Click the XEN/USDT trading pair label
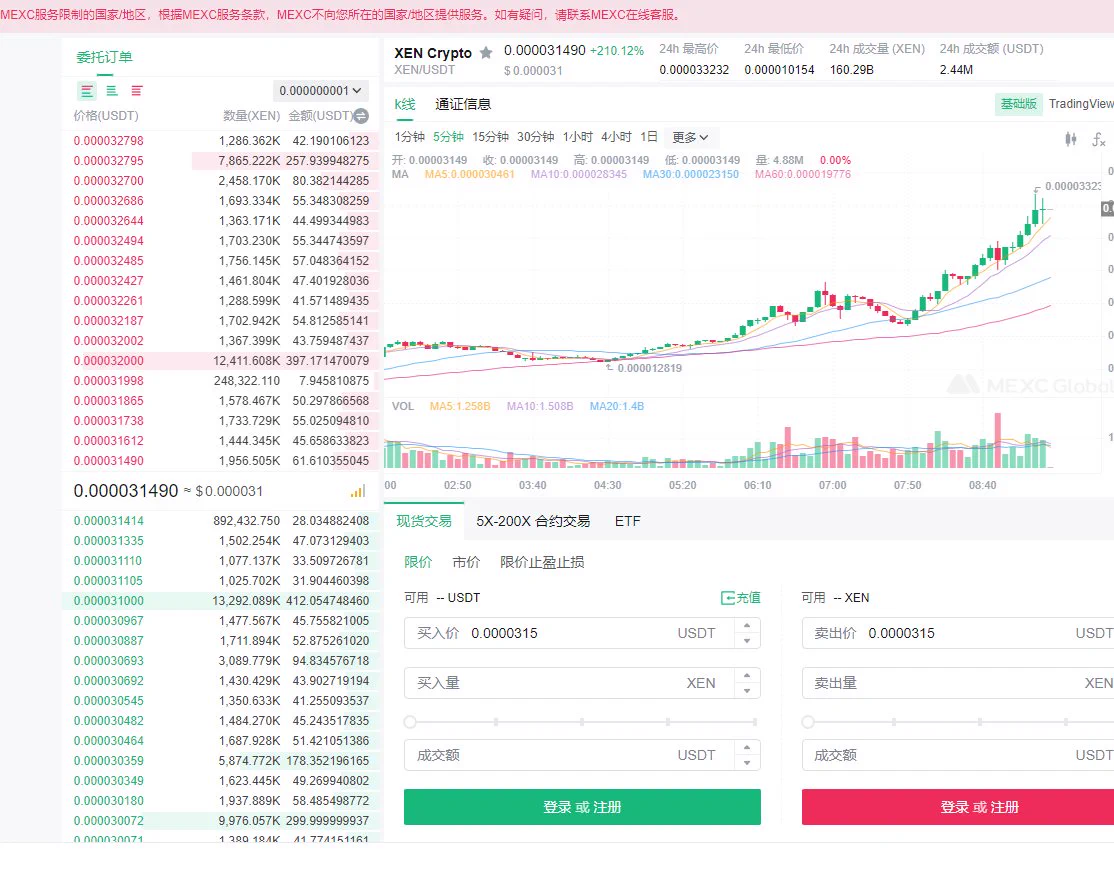 [x=425, y=70]
